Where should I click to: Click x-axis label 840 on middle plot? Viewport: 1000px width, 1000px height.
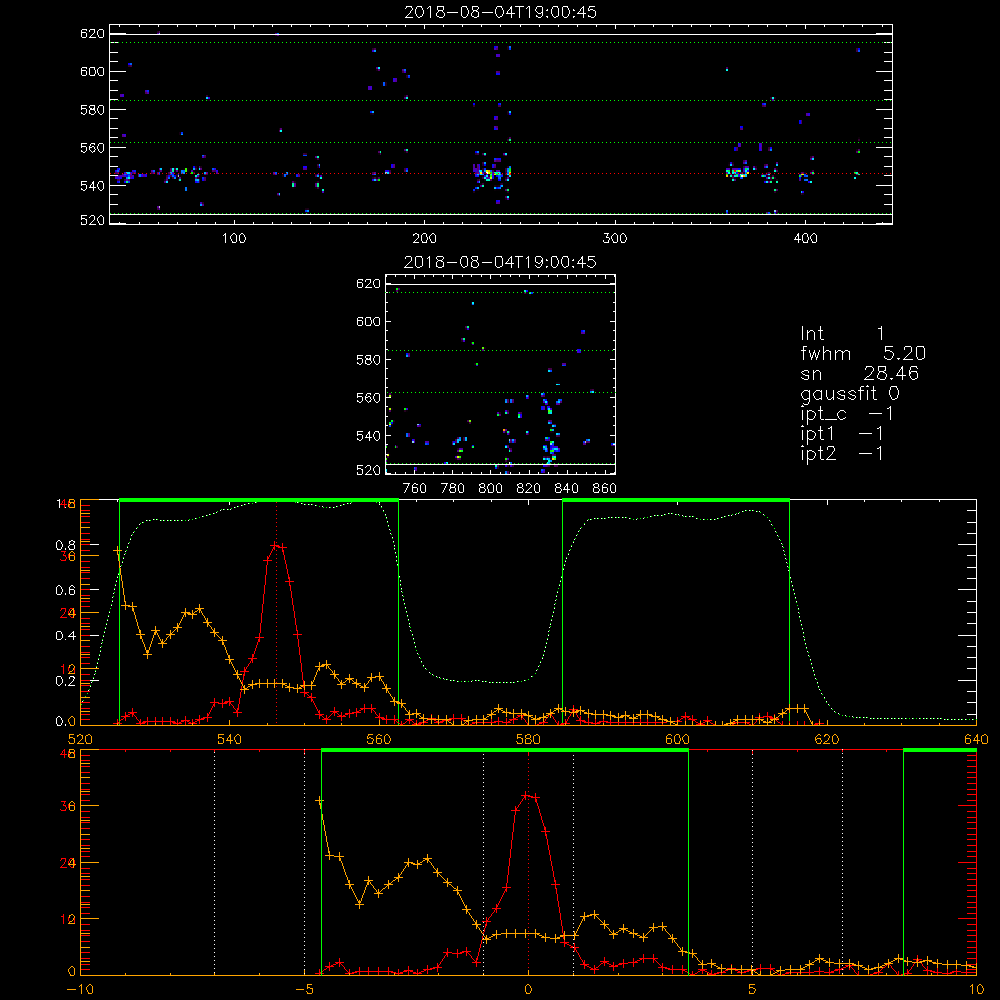(x=567, y=489)
